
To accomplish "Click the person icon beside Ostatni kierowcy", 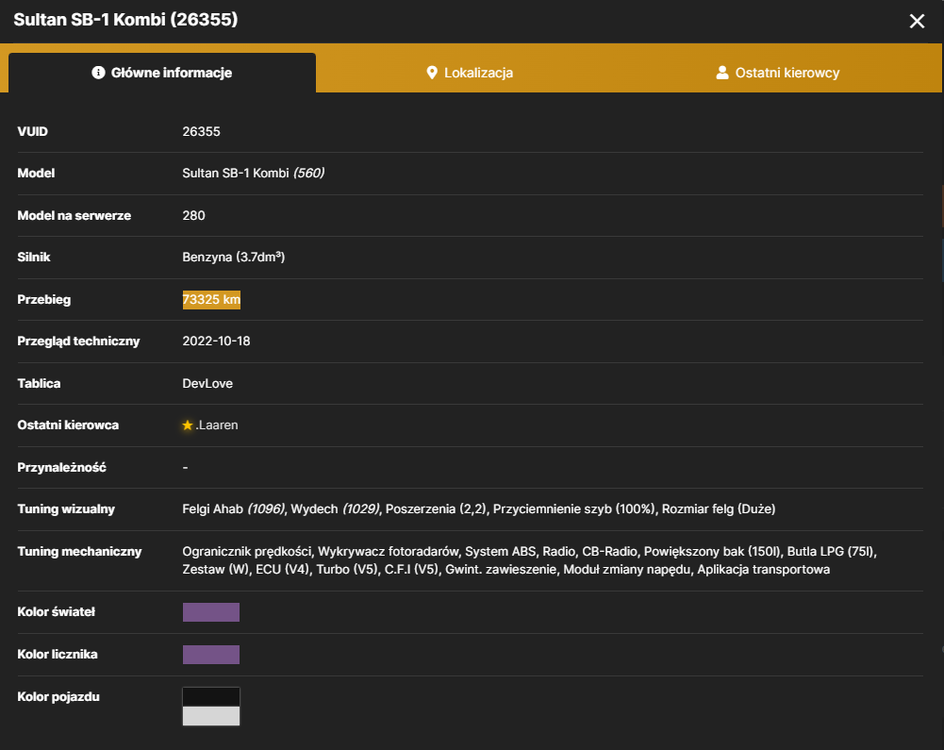I will point(722,73).
